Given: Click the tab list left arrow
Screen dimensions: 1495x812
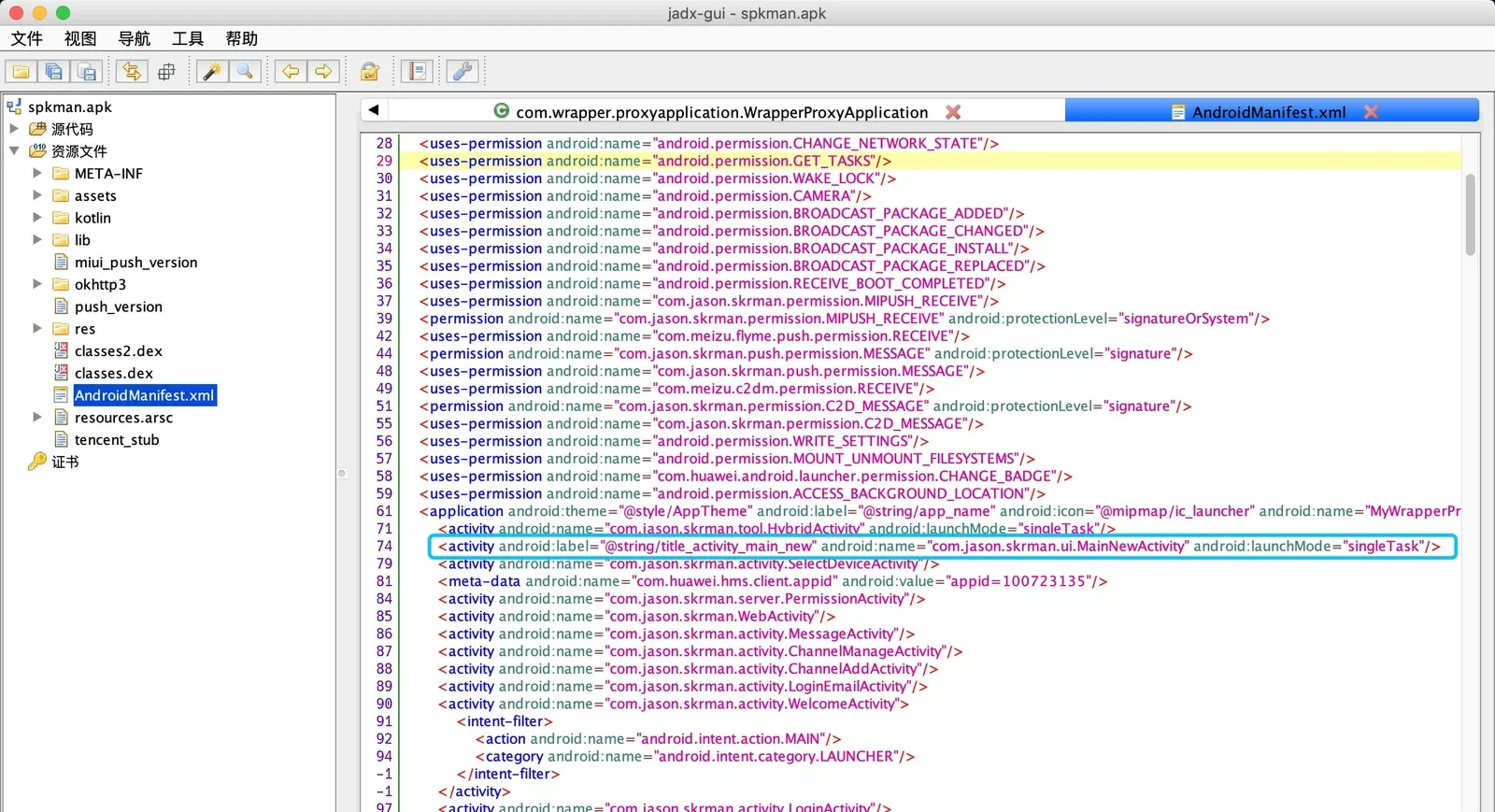Looking at the screenshot, I should point(374,110).
